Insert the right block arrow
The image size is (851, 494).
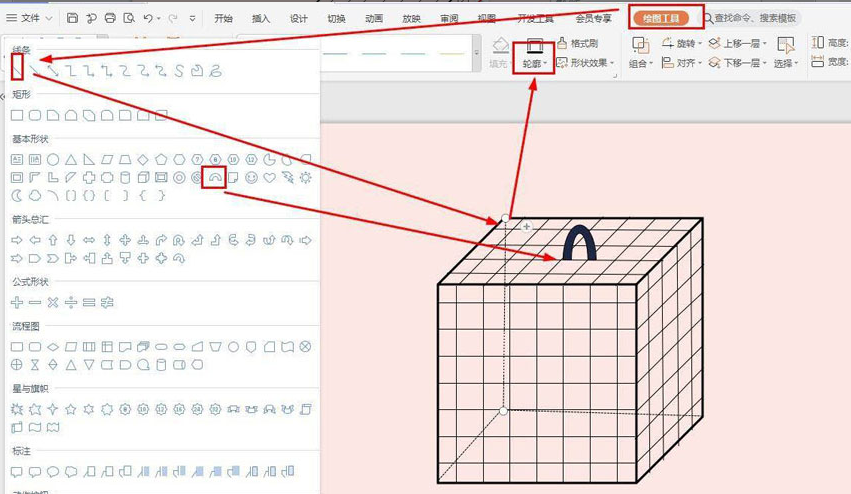point(17,240)
